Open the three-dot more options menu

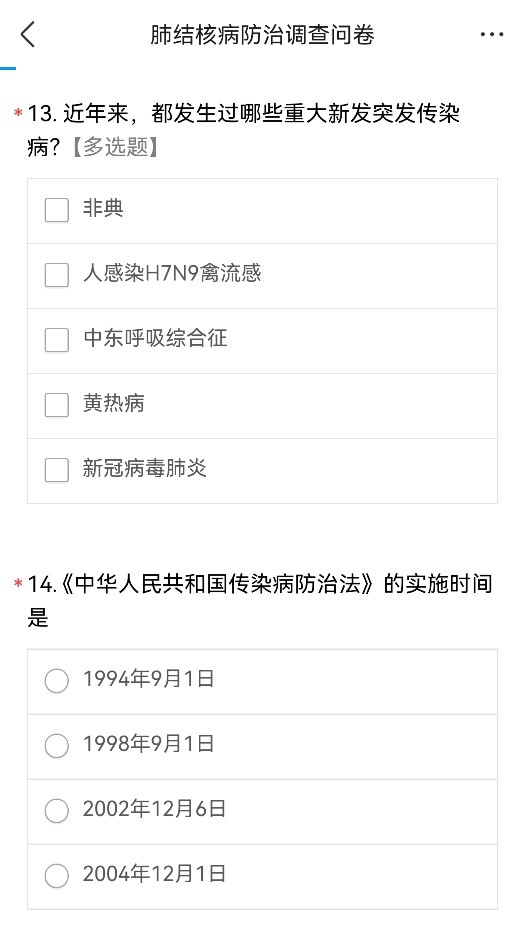pyautogui.click(x=492, y=35)
